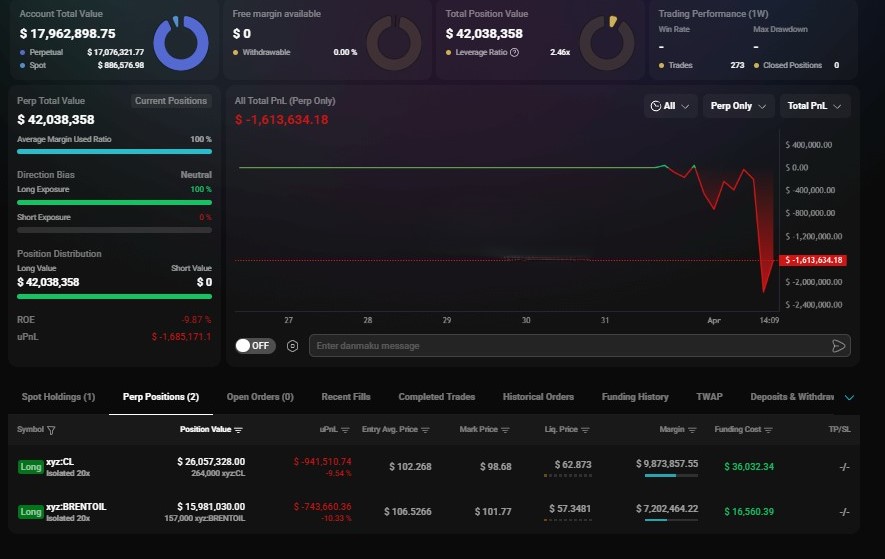
Task: Click the clock icon in the All selector
Action: point(655,106)
